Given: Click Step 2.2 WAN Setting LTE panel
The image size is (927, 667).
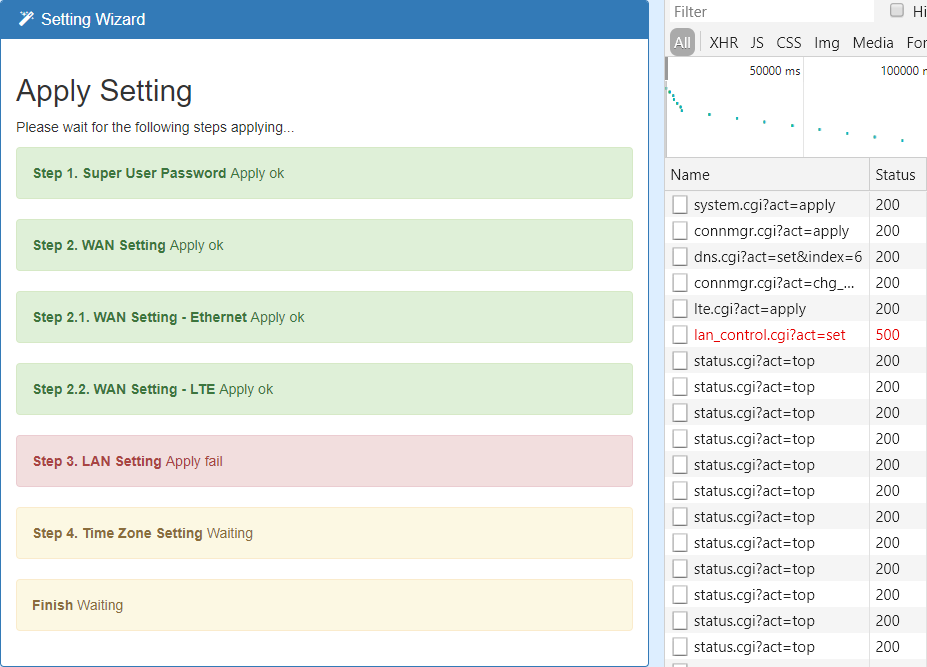Looking at the screenshot, I should (324, 389).
